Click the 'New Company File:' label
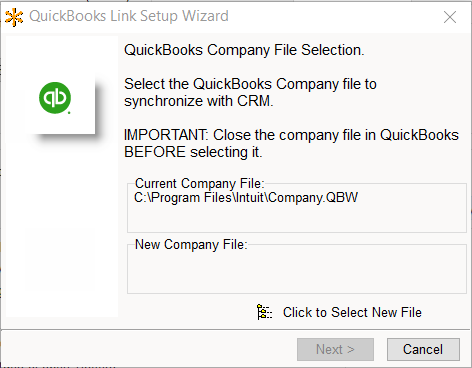 pos(191,245)
